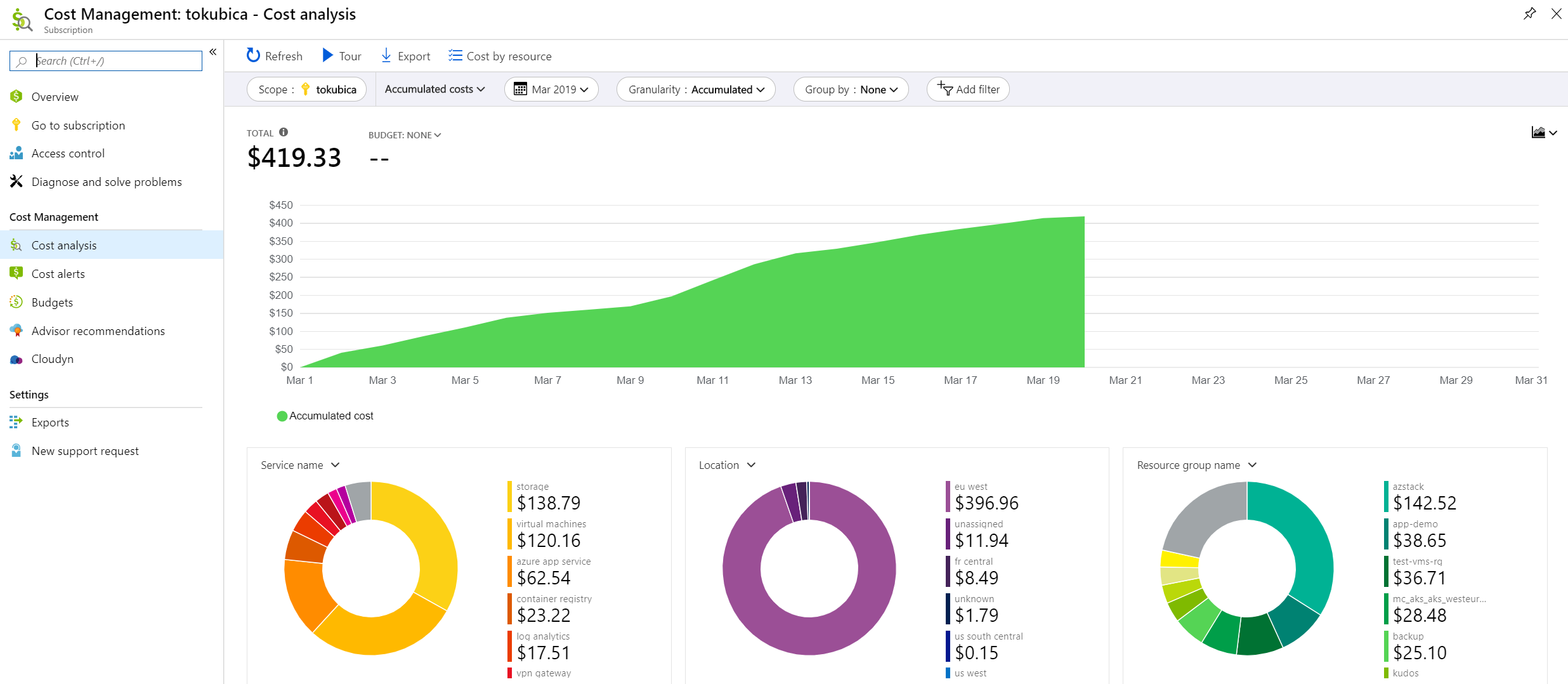The width and height of the screenshot is (1568, 684).
Task: Pin this blade with the pin icon
Action: [x=1529, y=13]
